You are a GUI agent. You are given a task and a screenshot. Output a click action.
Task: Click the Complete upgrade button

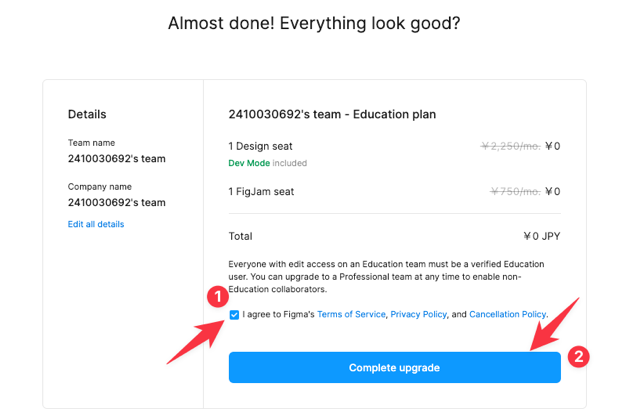pos(395,367)
